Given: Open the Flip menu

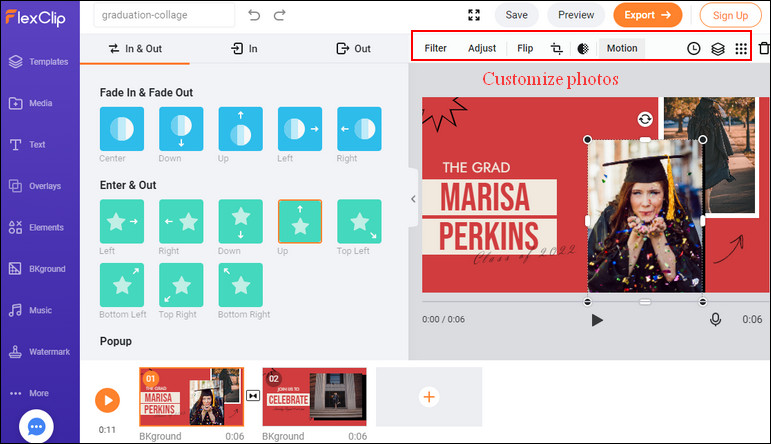Looking at the screenshot, I should point(525,48).
